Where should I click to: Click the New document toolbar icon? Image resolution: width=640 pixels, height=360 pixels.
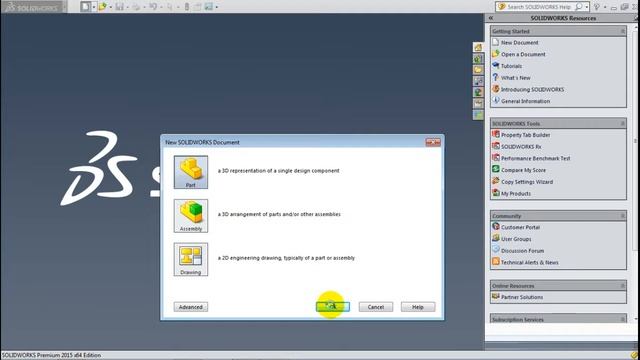[x=85, y=7]
